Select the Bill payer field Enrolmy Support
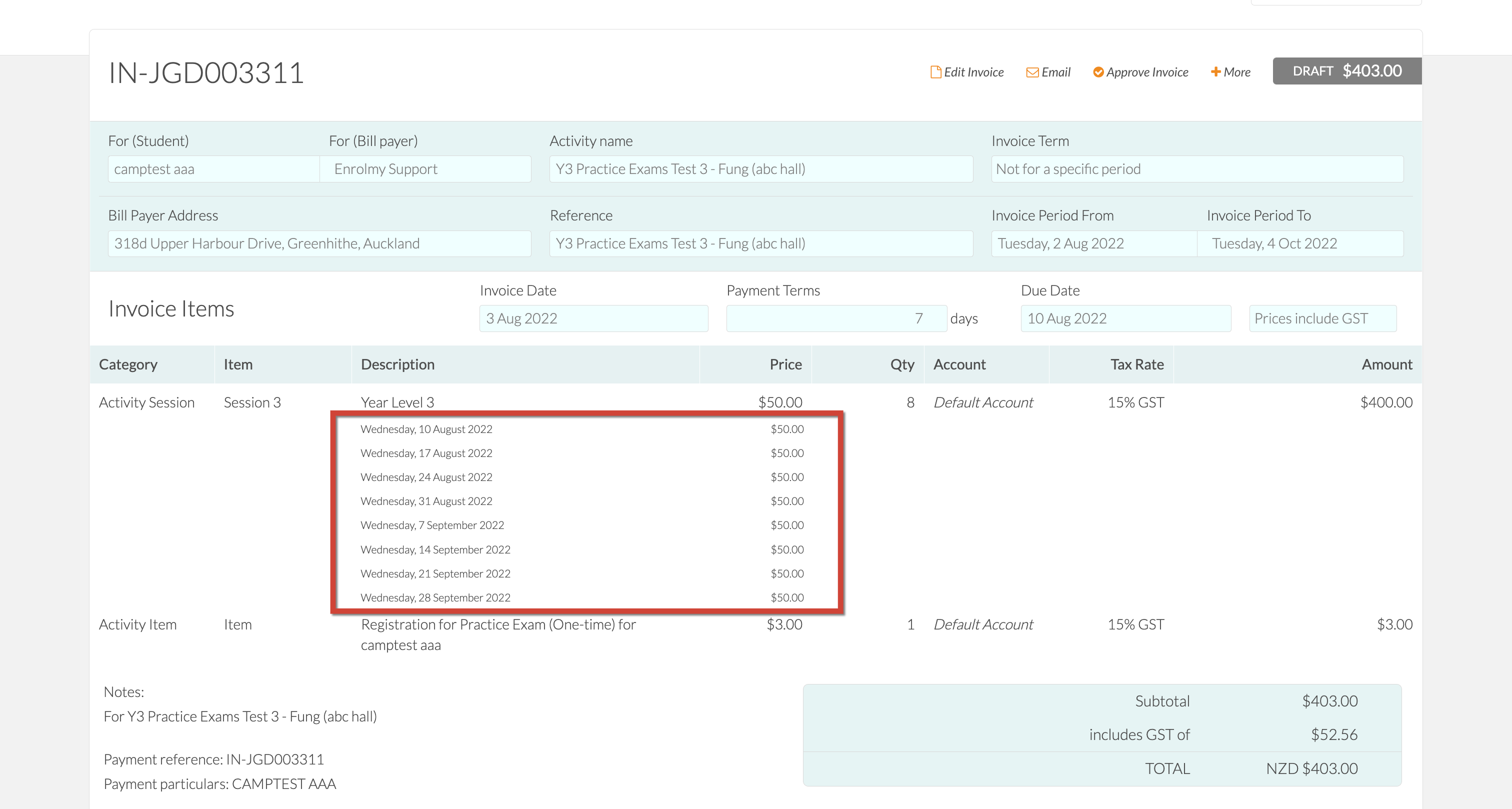 pyautogui.click(x=425, y=169)
